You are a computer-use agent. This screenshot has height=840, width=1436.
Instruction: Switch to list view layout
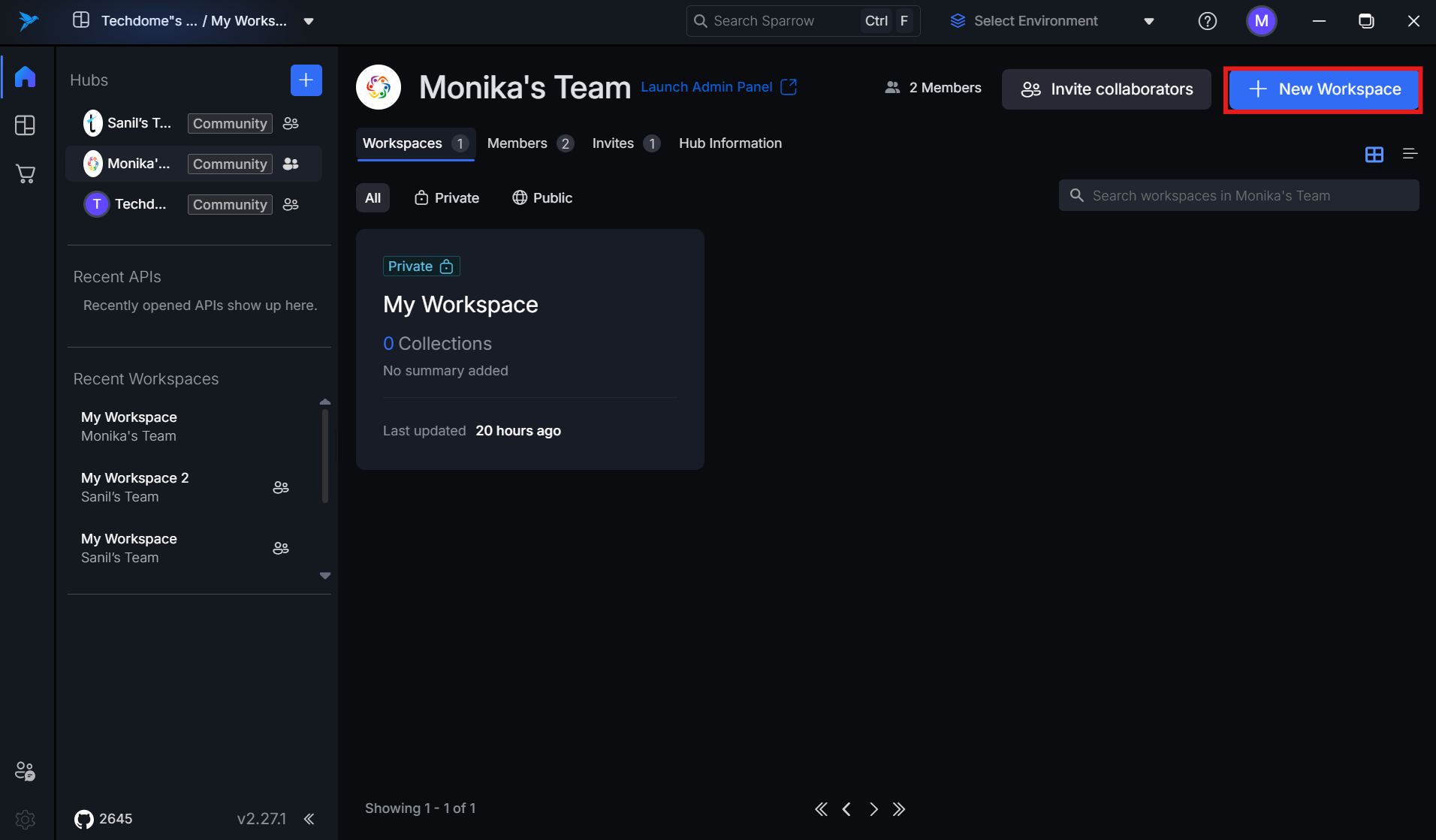[1410, 154]
